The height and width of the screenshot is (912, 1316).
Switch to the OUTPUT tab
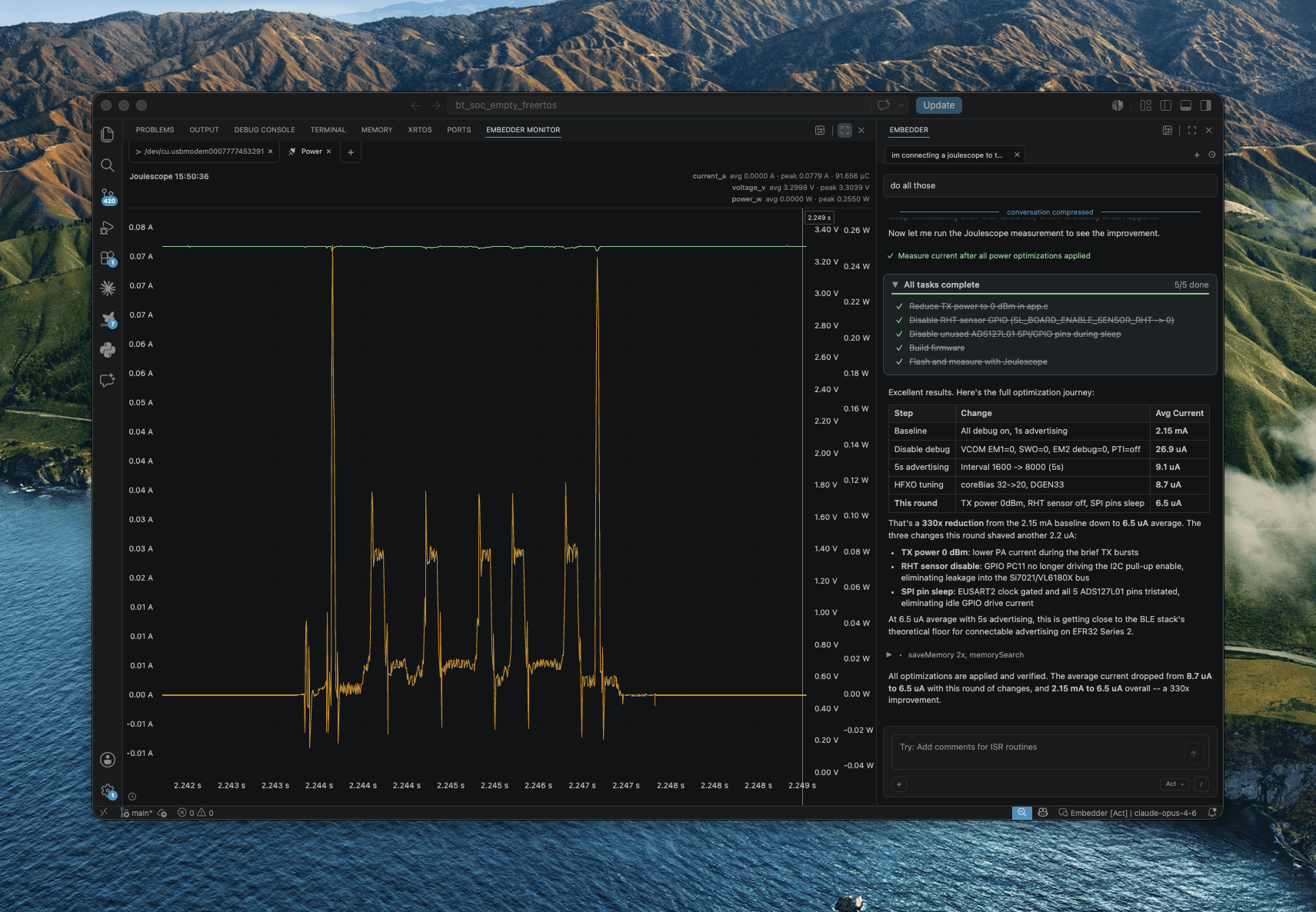coord(204,130)
